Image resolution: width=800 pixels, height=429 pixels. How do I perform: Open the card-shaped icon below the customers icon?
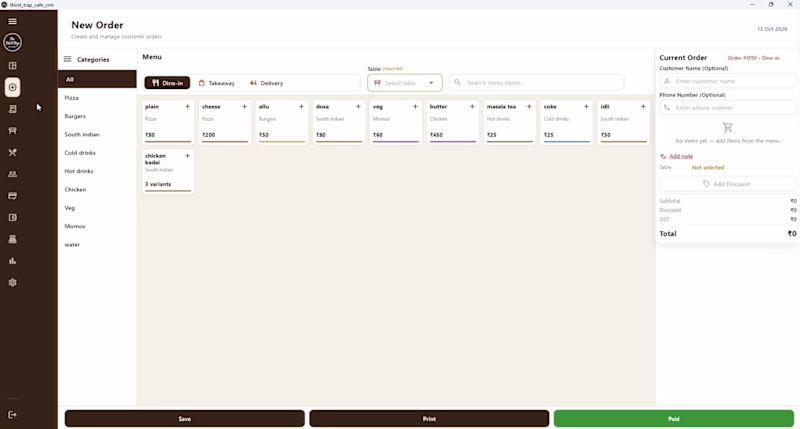(12, 196)
